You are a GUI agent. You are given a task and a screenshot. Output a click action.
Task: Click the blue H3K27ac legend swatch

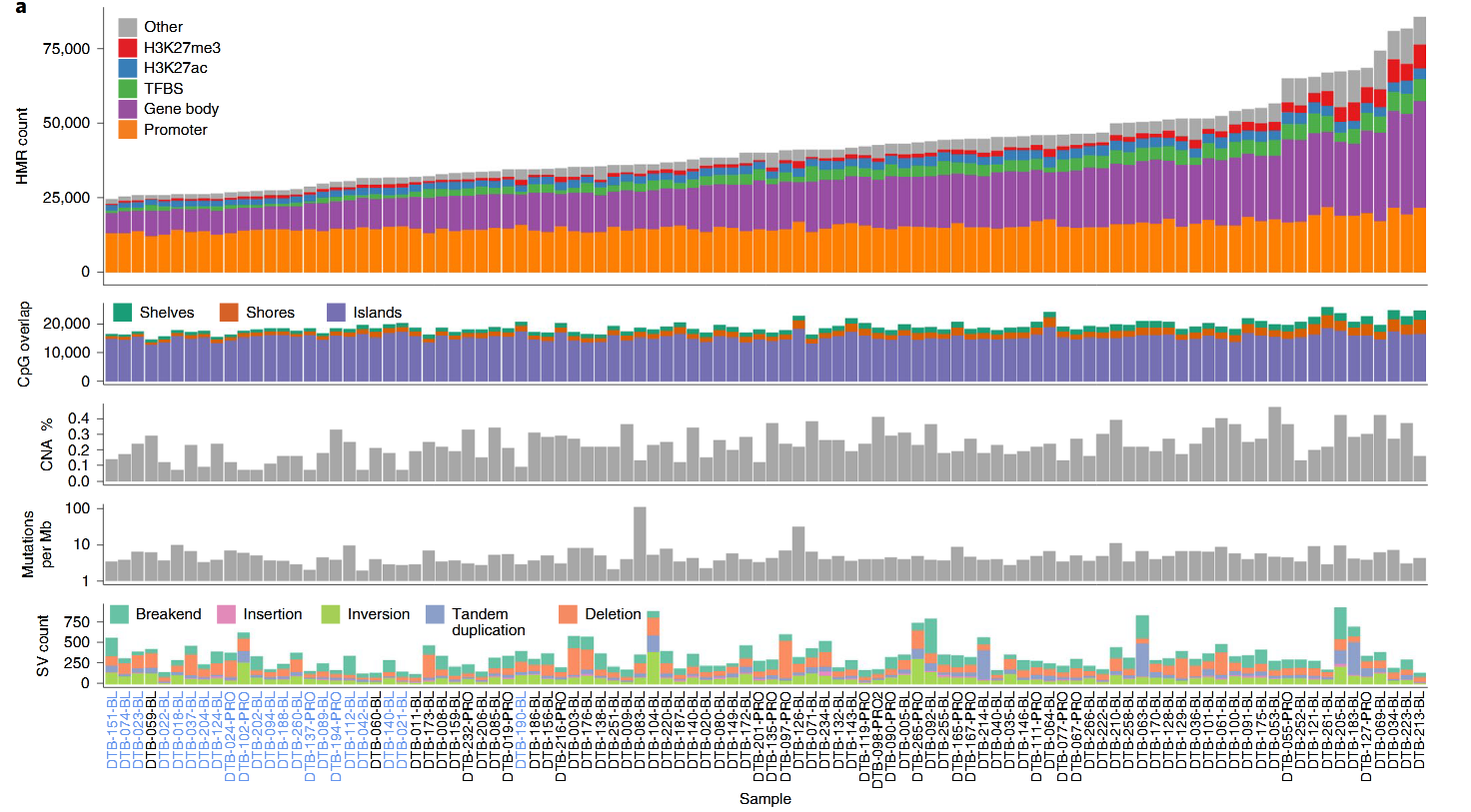(x=128, y=68)
